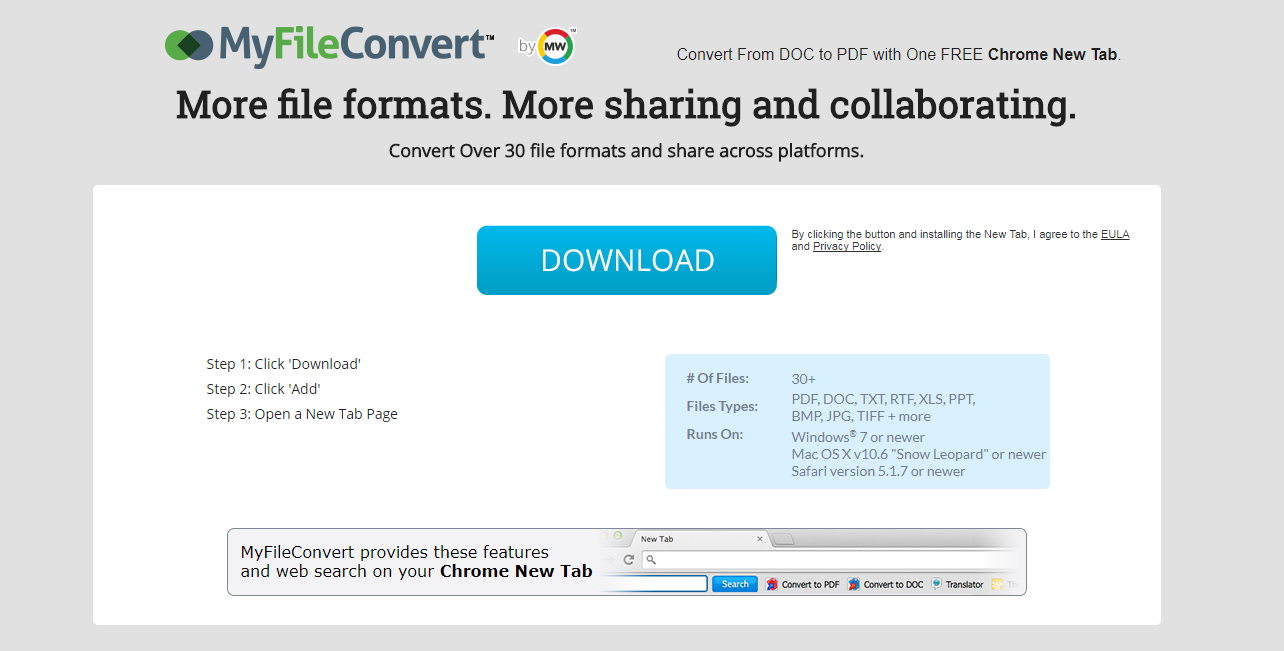This screenshot has width=1284, height=651.
Task: Click 'Convert From DOC to PDF' tagline
Action: click(x=899, y=55)
